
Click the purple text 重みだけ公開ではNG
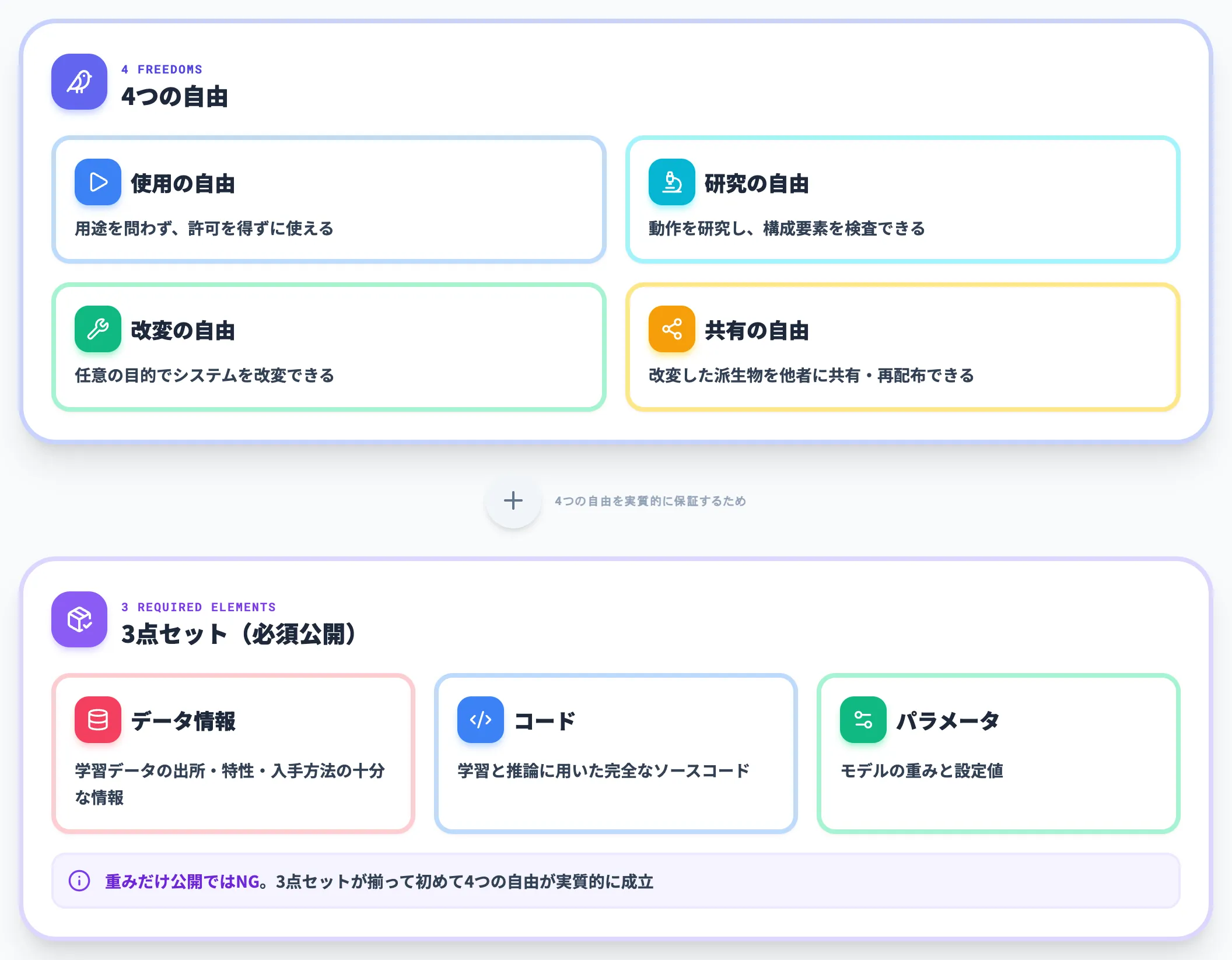183,881
